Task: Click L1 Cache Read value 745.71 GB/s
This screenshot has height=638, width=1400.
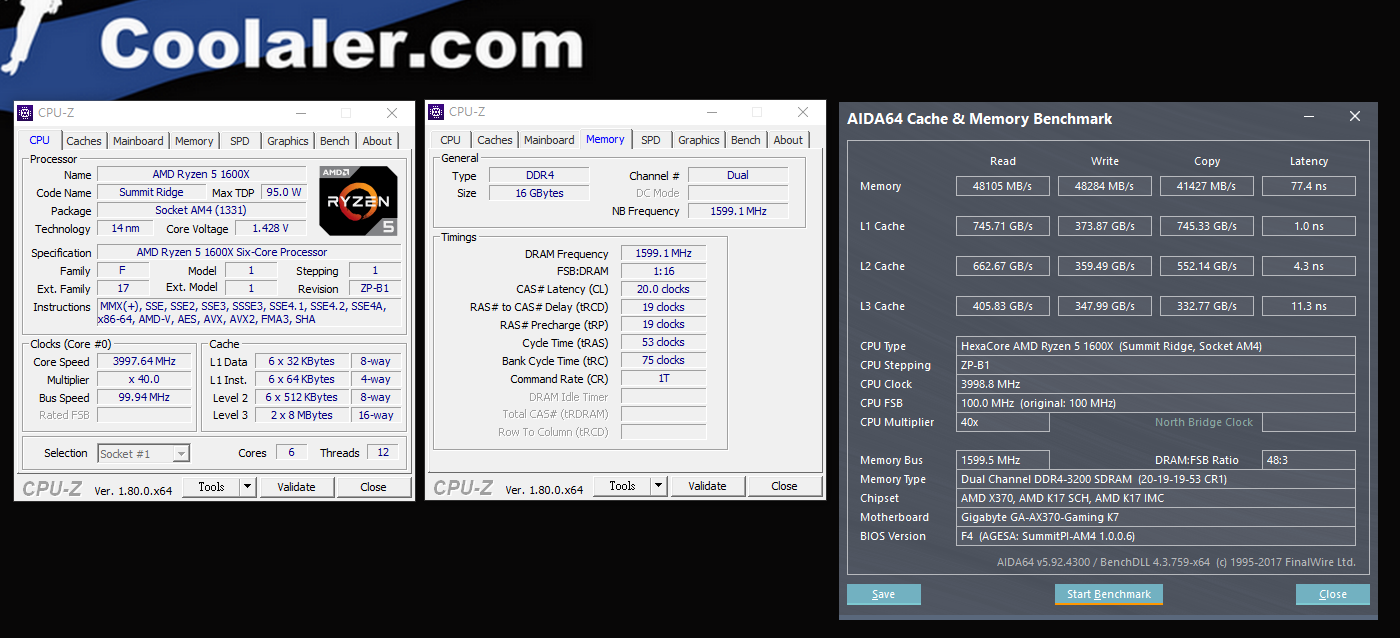Action: [x=1003, y=226]
